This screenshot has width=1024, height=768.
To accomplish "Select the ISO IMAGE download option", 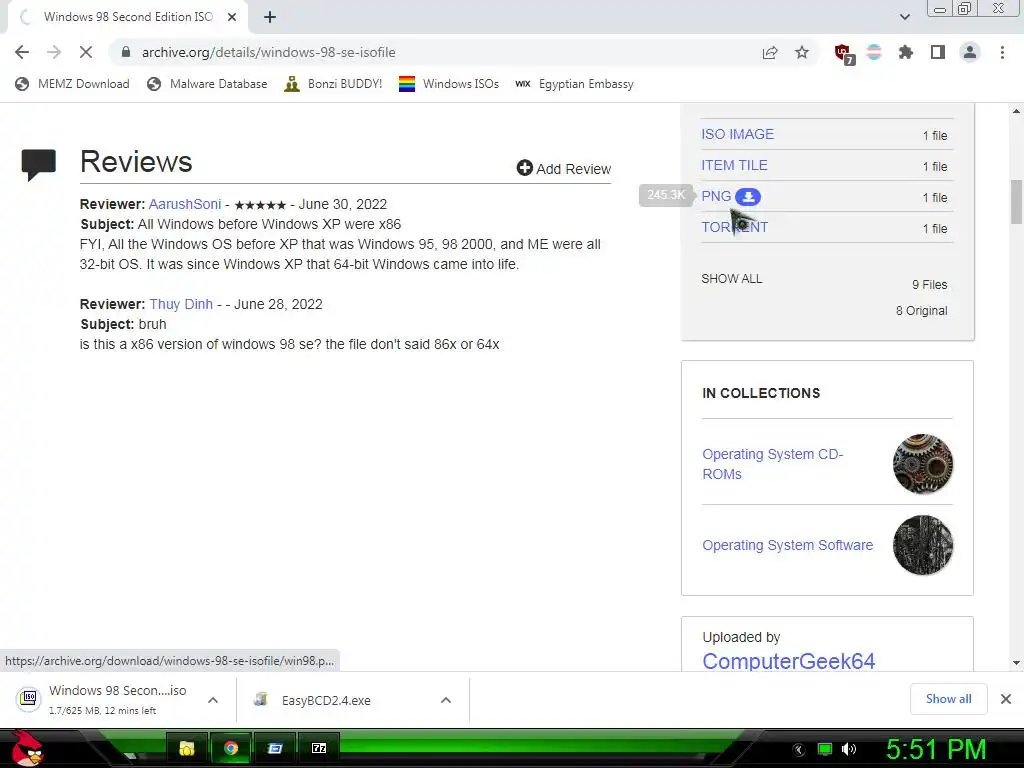I will point(737,134).
